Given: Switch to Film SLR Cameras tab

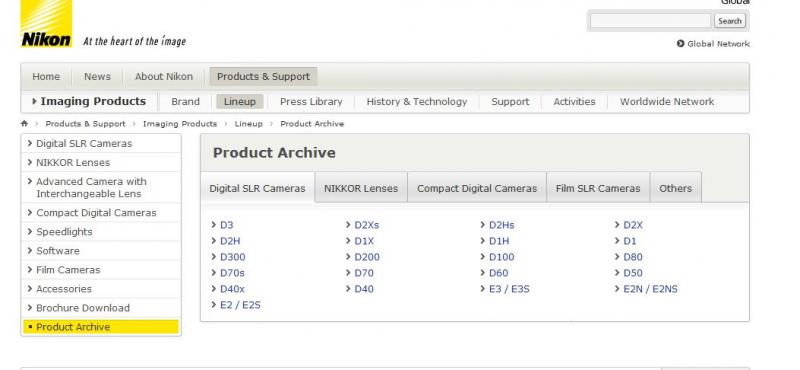Looking at the screenshot, I should coord(598,188).
